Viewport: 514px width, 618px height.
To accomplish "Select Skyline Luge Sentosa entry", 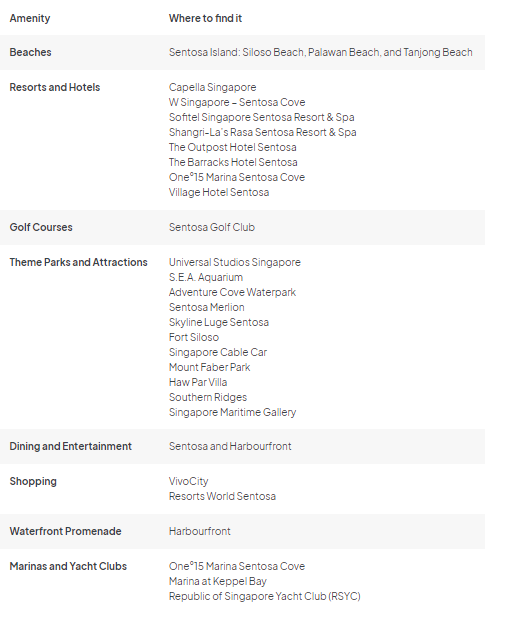I will (x=219, y=322).
